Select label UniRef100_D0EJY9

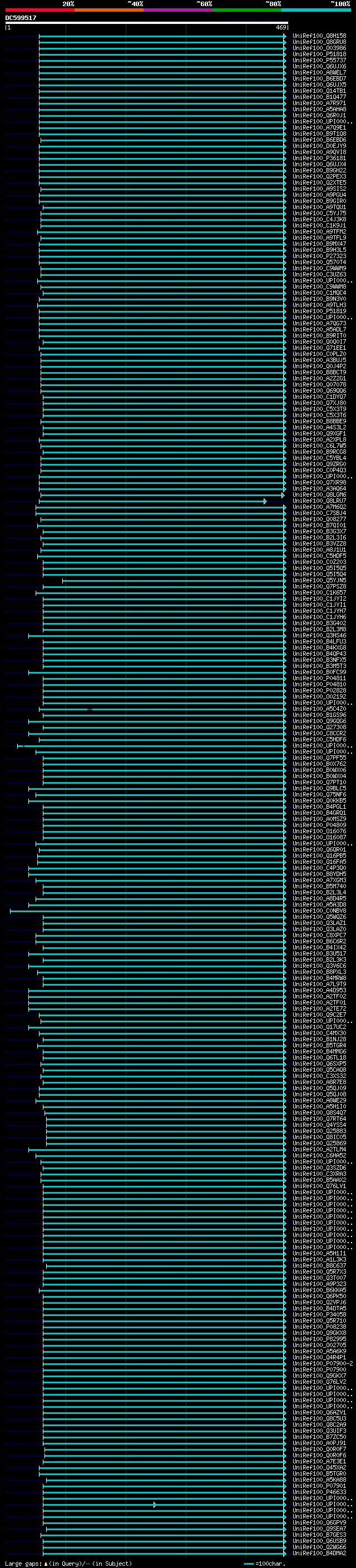pos(319,146)
